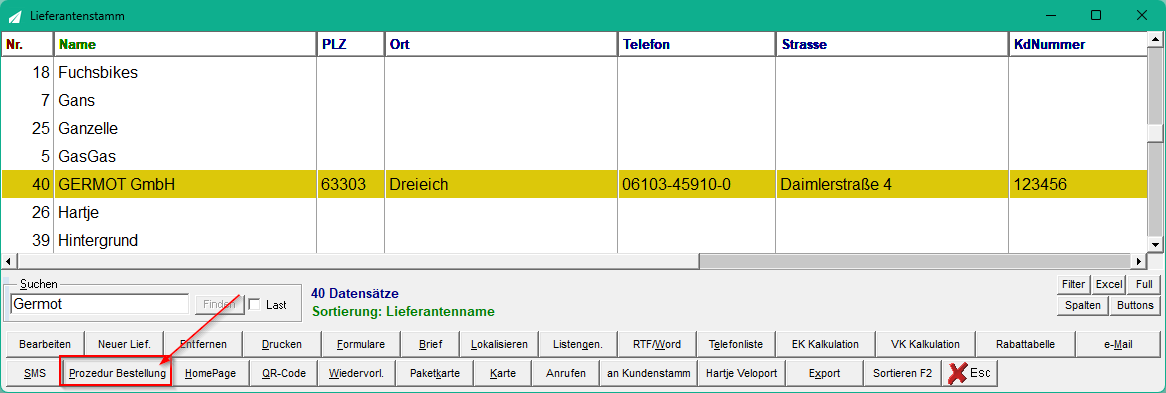1166x393 pixels.
Task: Click Hartje Veloport button
Action: 741,373
